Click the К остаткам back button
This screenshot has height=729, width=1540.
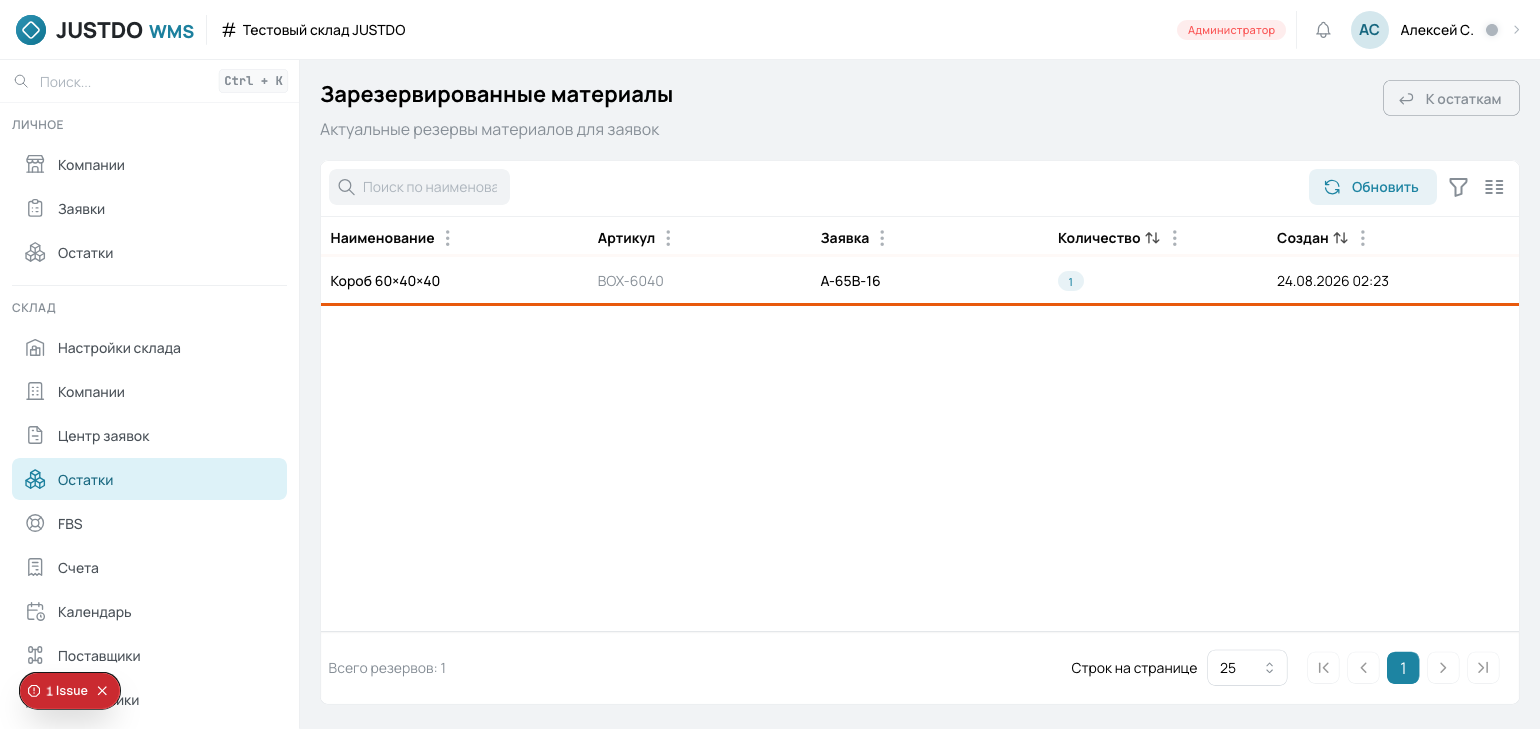pos(1451,99)
